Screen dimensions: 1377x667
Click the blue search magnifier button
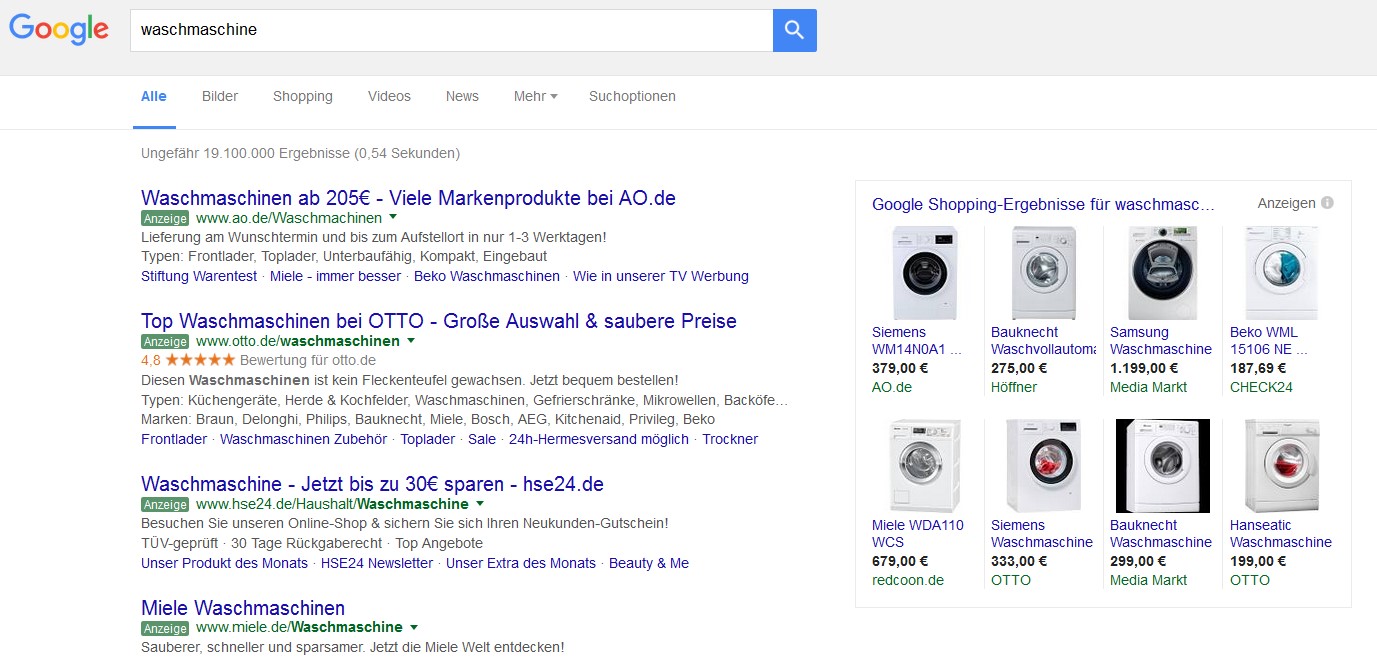click(795, 30)
